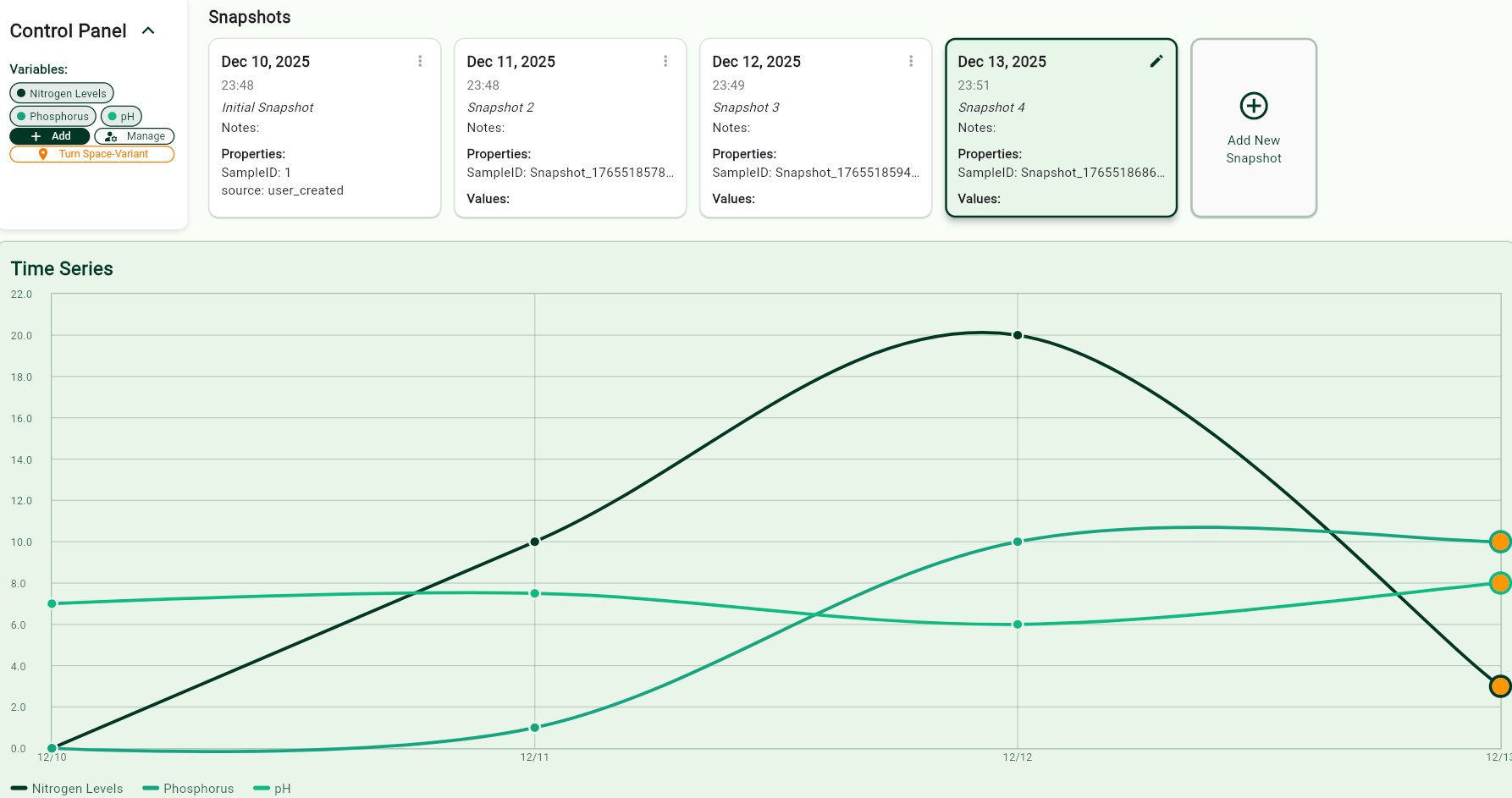Select the Dec 10 Initial Snapshot card
This screenshot has width=1512, height=798.
point(324,127)
